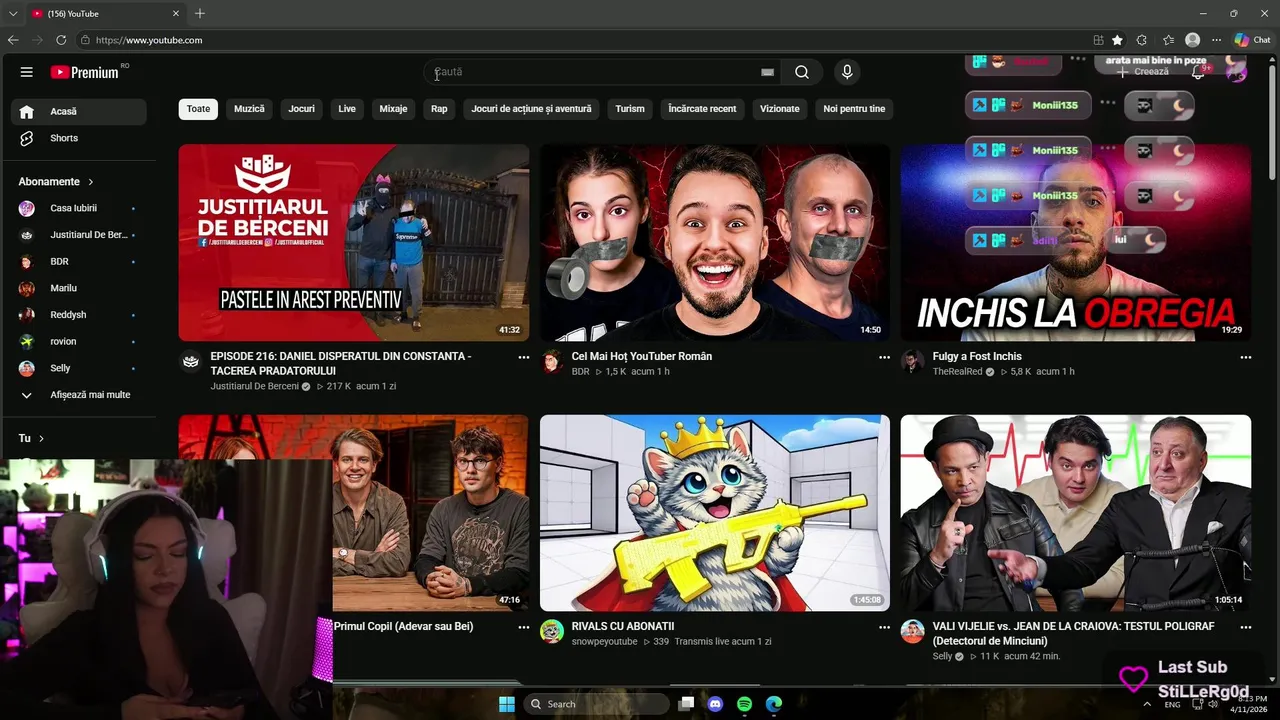The image size is (1280, 720).
Task: Open the browser tab list dropdown arrow
Action: 13,13
